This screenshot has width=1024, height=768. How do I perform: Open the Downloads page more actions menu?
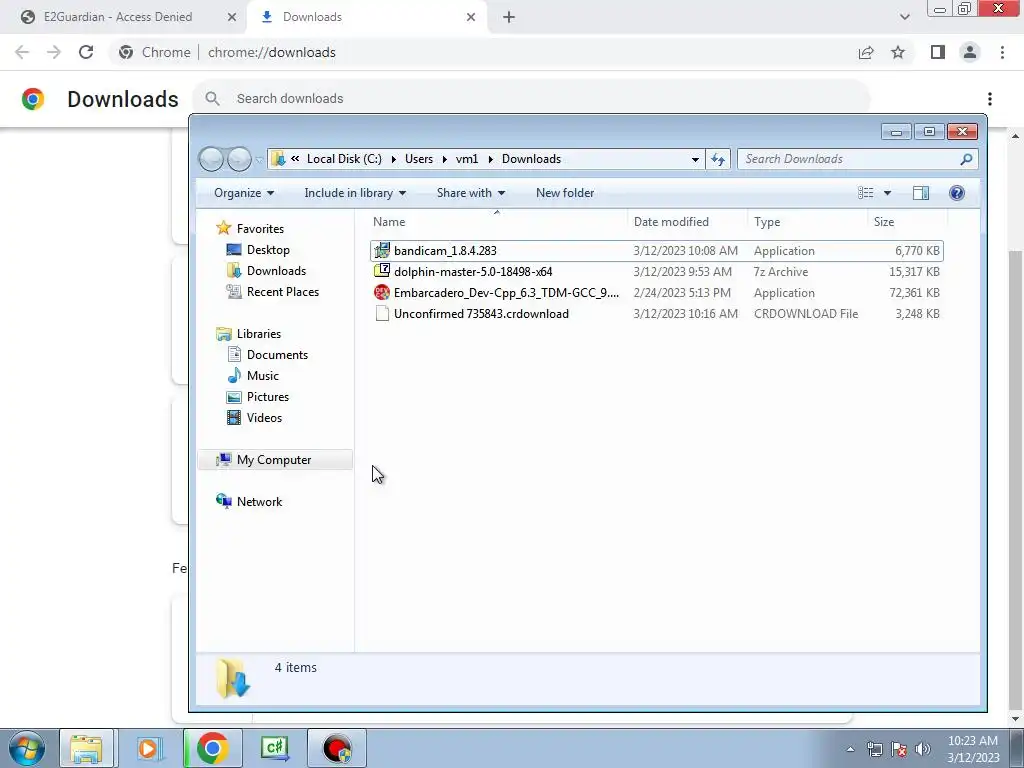click(990, 99)
